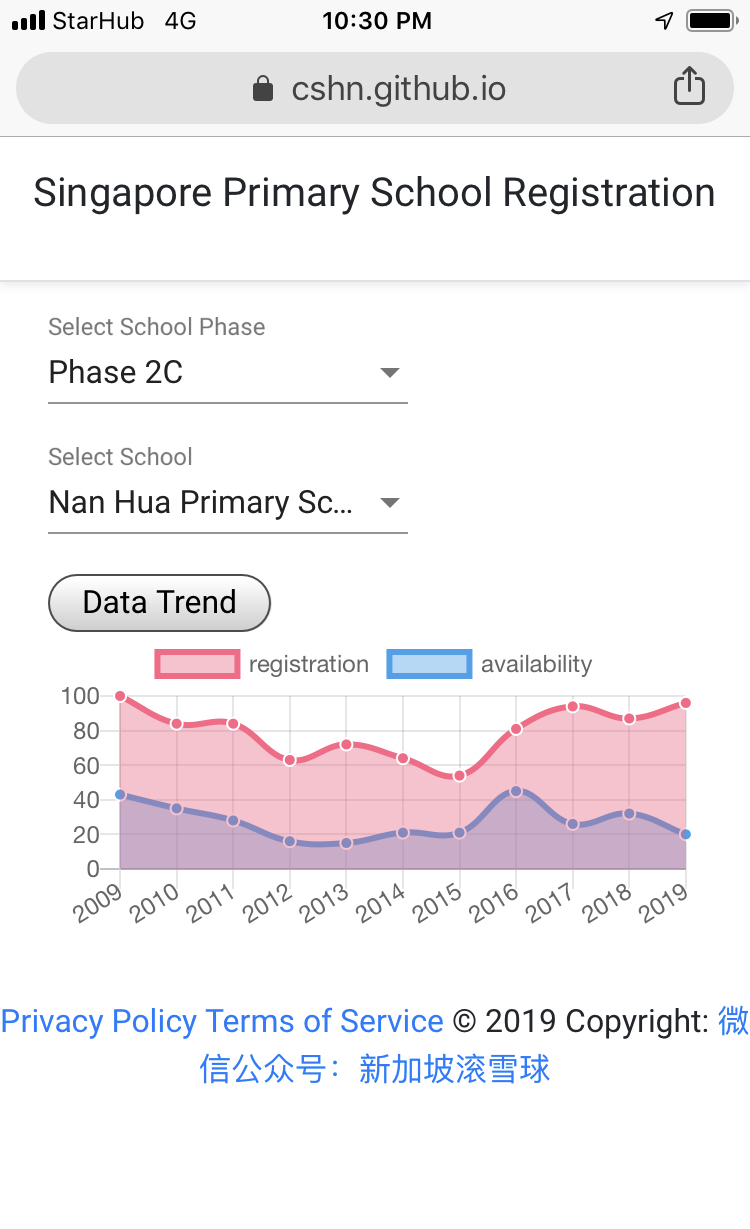Open the Privacy Policy link
Screen dimensions: 750x1229
pyautogui.click(x=99, y=1021)
